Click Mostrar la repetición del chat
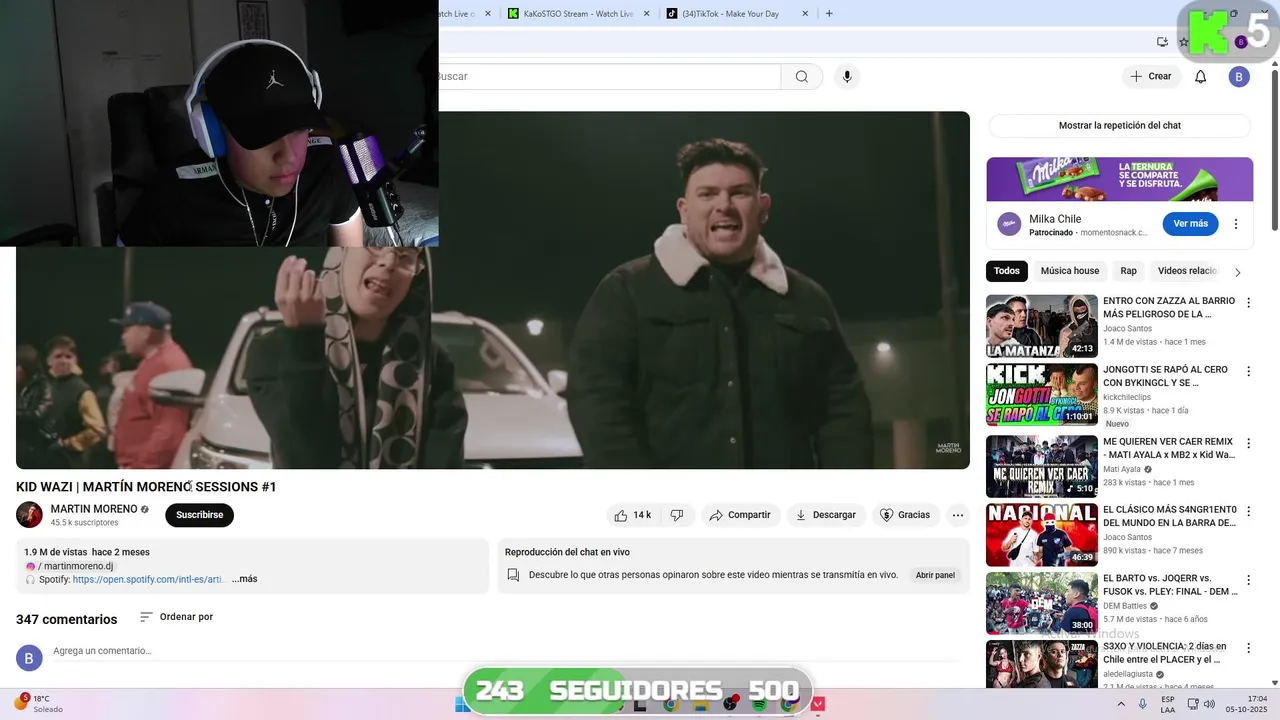This screenshot has height=720, width=1280. pyautogui.click(x=1119, y=126)
